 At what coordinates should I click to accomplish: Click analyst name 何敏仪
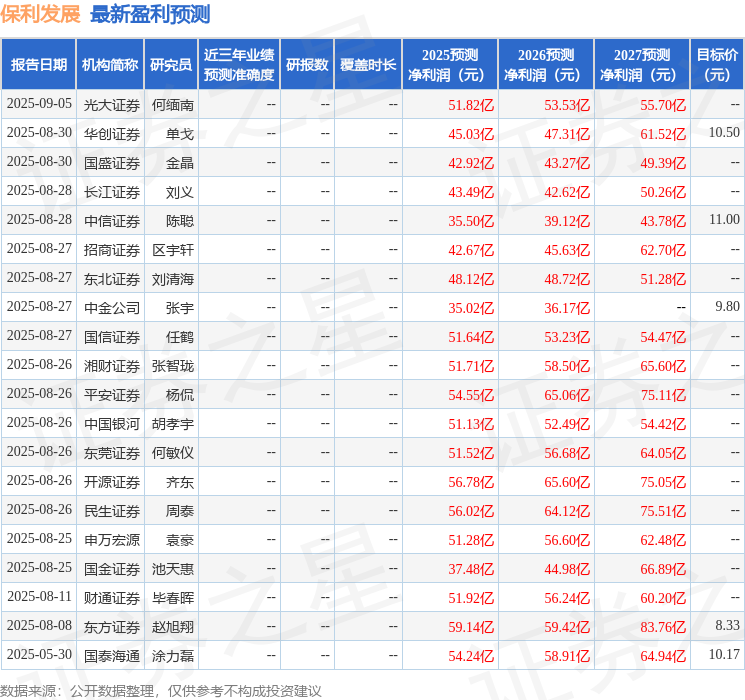pos(173,453)
